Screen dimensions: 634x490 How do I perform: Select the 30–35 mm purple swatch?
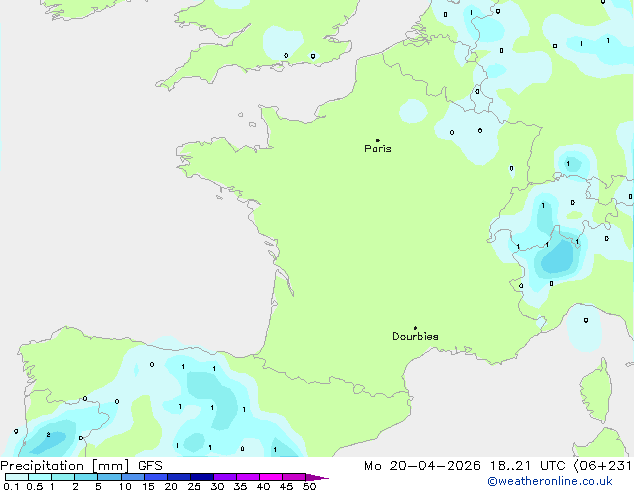tap(225, 477)
